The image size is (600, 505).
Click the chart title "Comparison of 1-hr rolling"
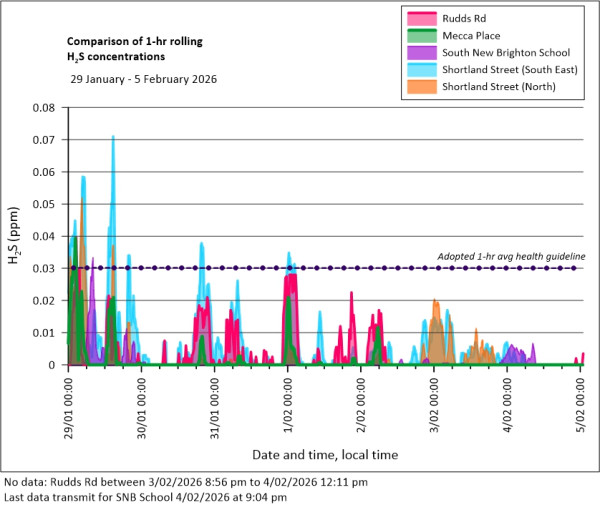[x=129, y=42]
